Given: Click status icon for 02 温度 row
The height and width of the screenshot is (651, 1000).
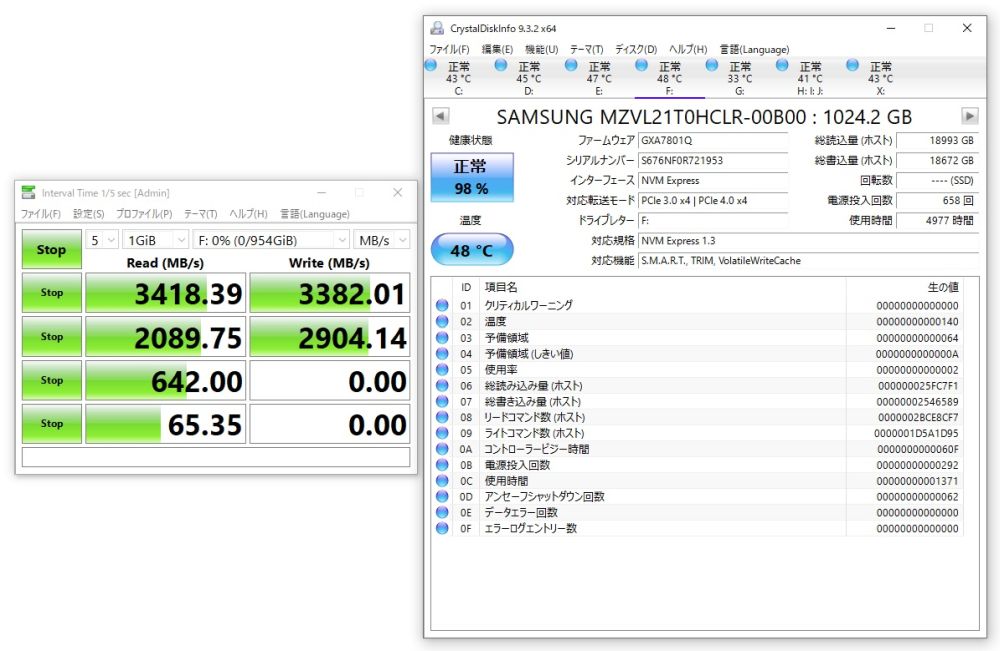Looking at the screenshot, I should point(442,321).
